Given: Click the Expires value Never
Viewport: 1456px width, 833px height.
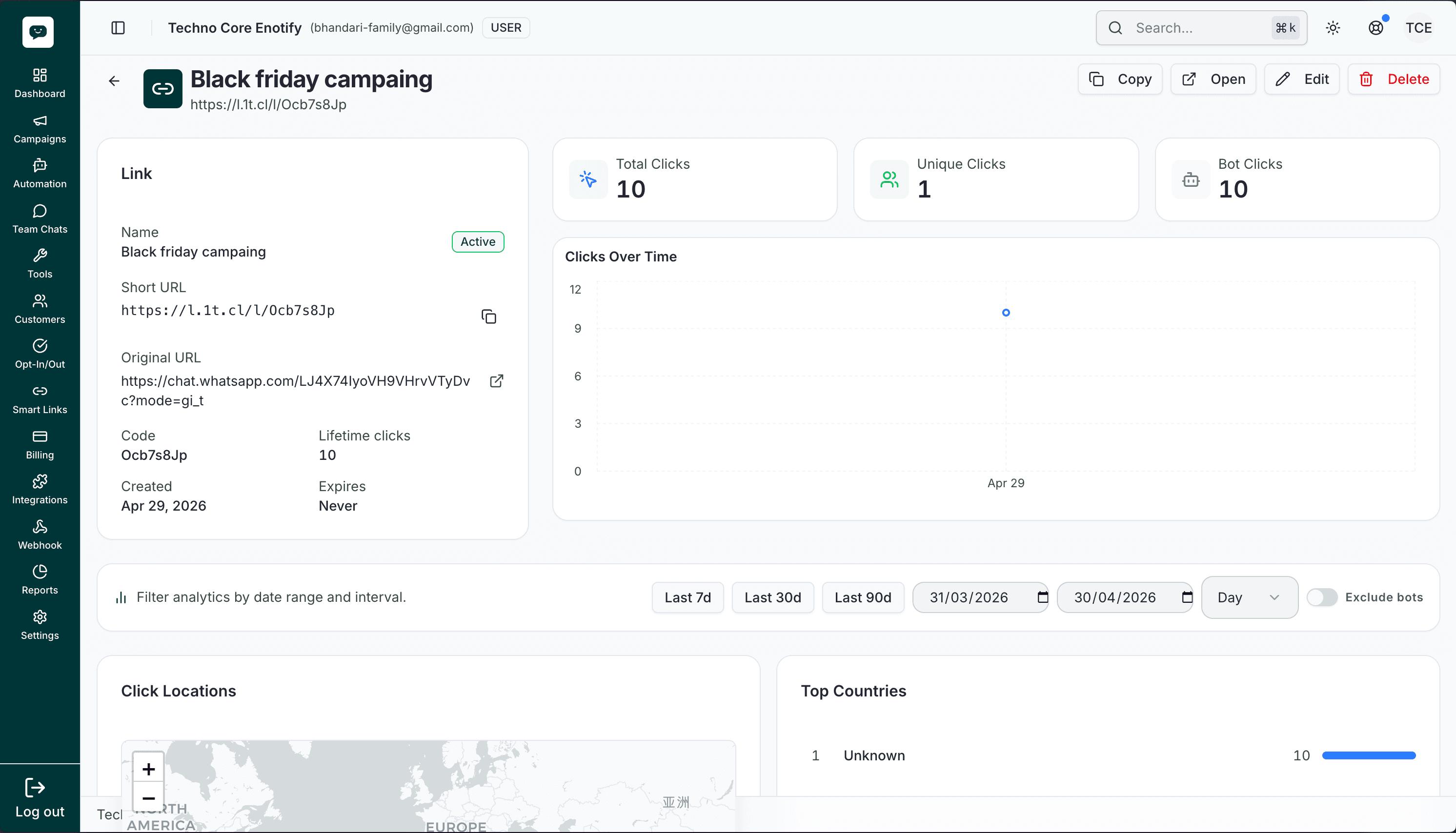Looking at the screenshot, I should pos(338,506).
